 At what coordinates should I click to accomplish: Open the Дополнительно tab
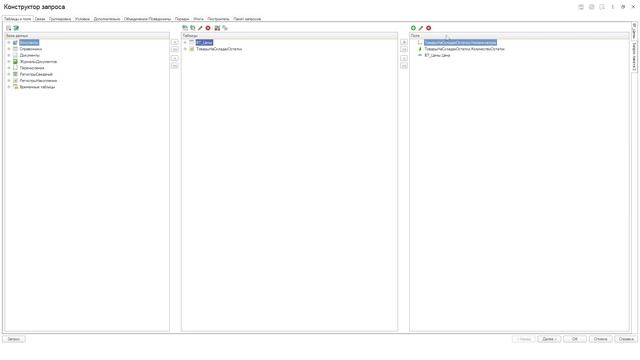coord(107,19)
